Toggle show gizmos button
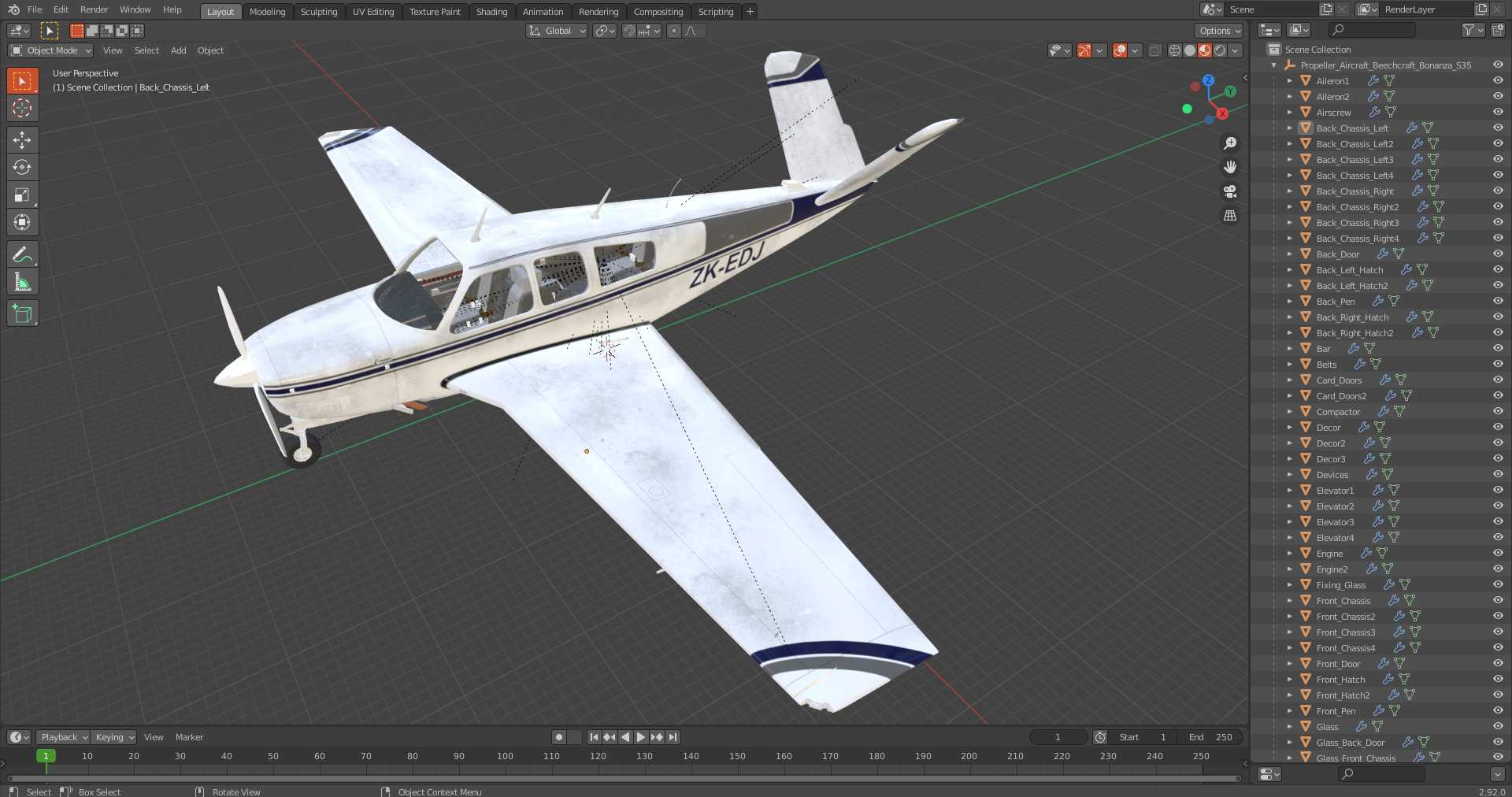Viewport: 1512px width, 797px height. click(1084, 50)
